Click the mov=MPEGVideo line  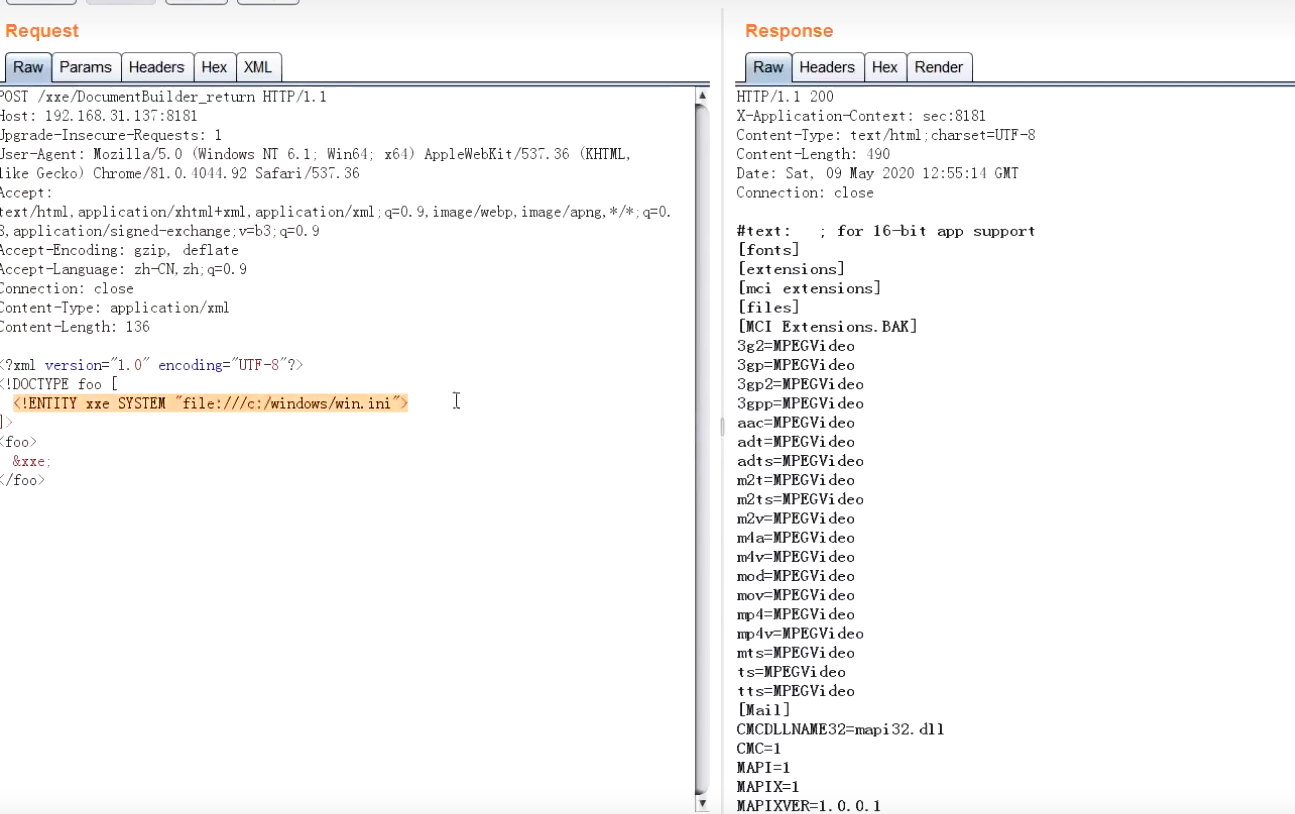click(796, 595)
